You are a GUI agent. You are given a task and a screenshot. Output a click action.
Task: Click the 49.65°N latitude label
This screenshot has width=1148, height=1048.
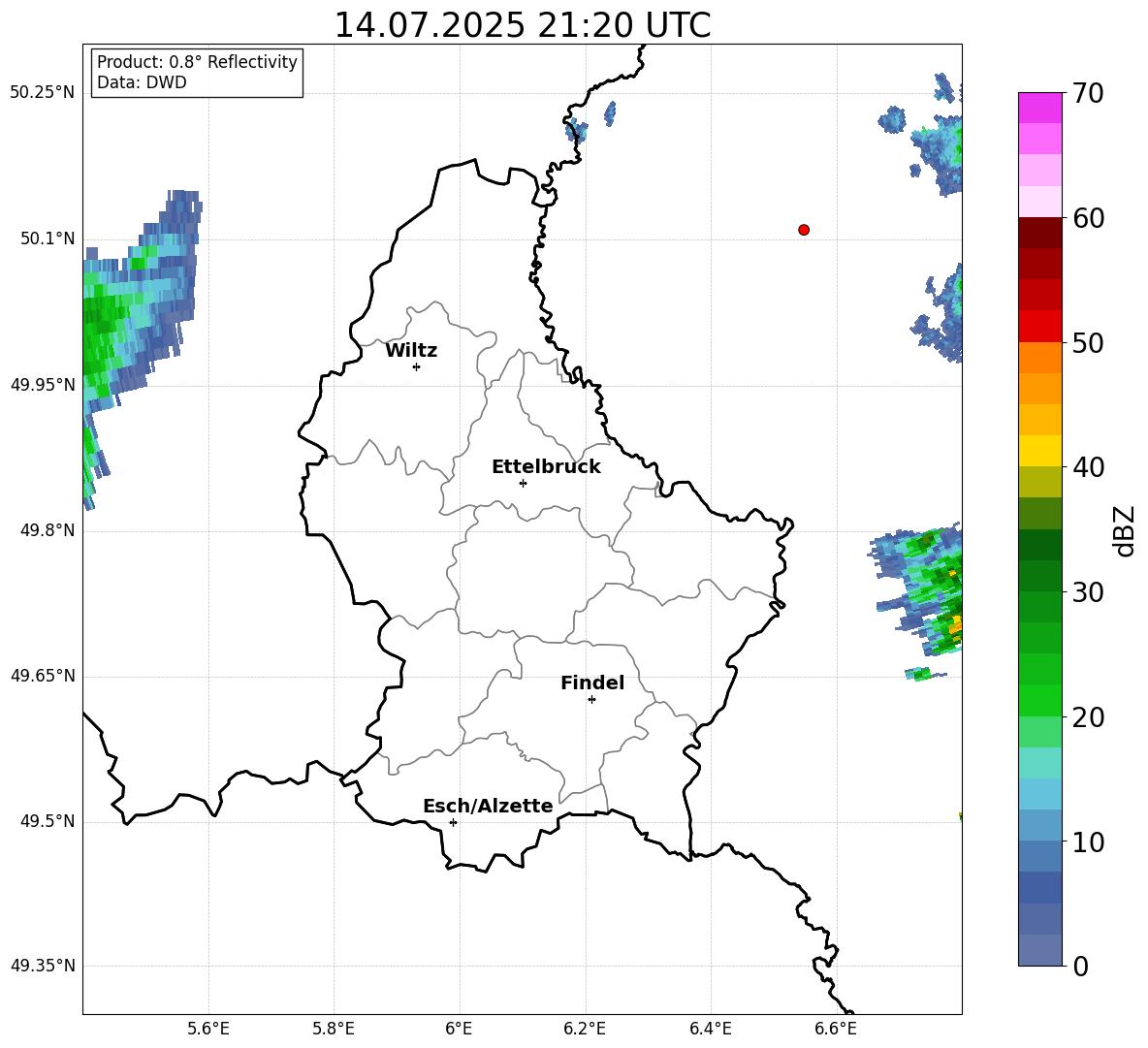tap(43, 676)
